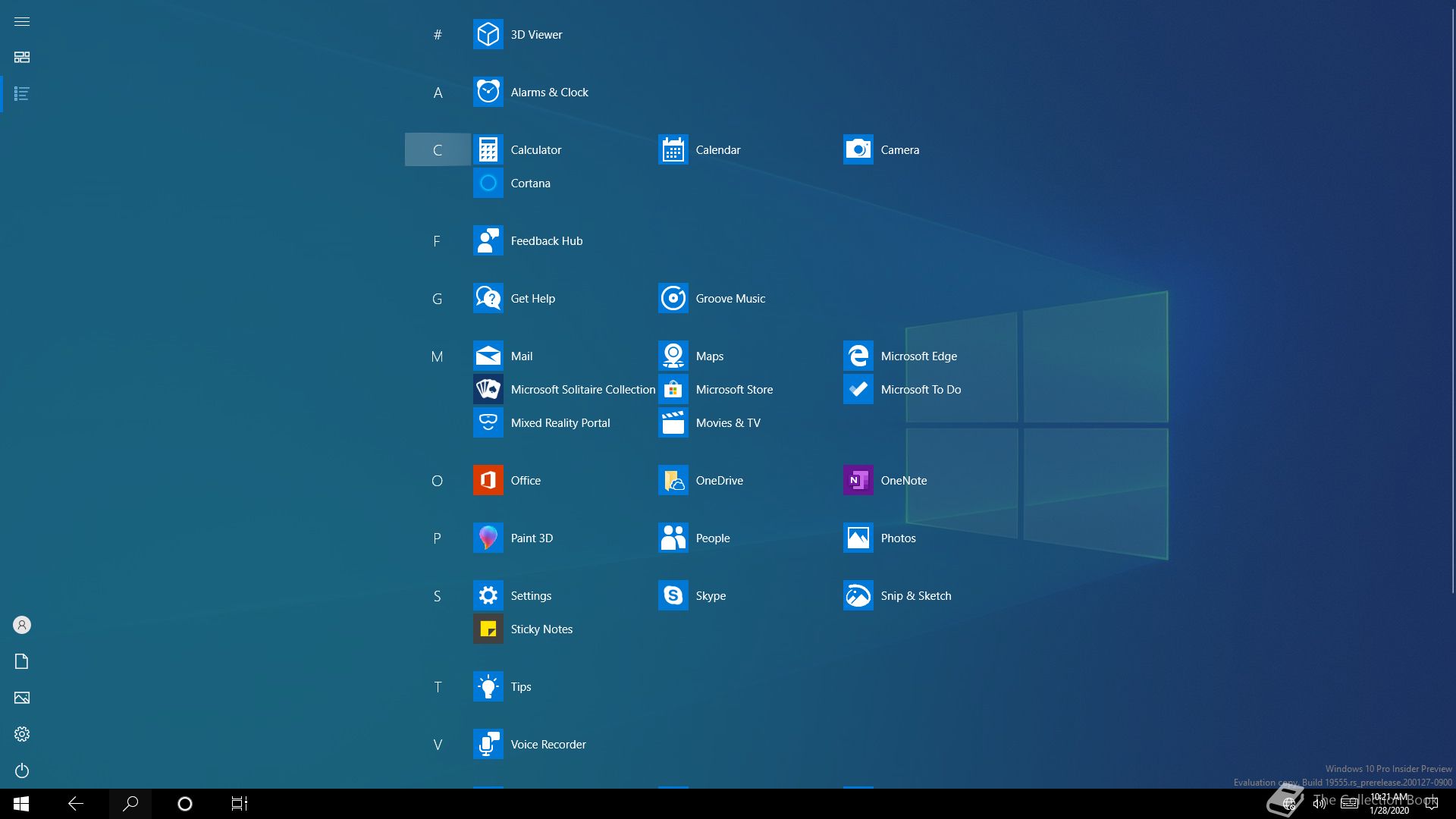Click the O letter group header
Viewport: 1456px width, 819px height.
[x=438, y=480]
